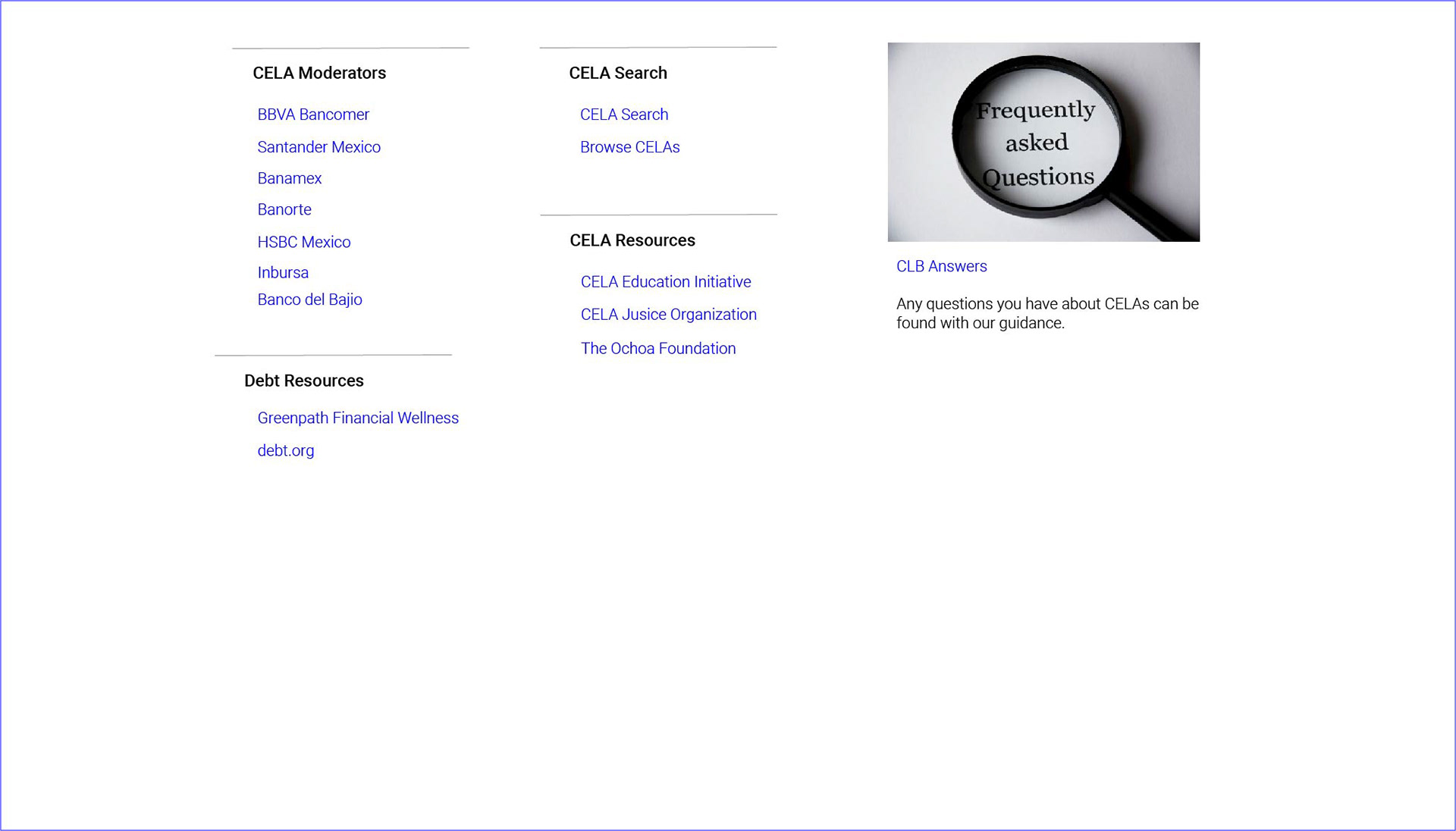Select the Debt Resources heading
The height and width of the screenshot is (831, 1456).
click(303, 381)
